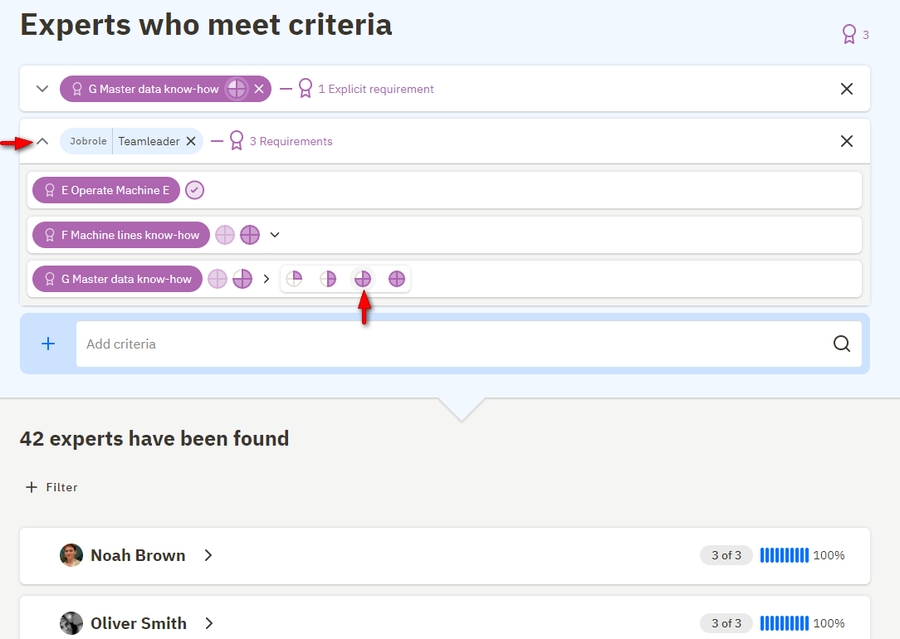Open Noah Brown's expert details
Viewport: 900px width, 639px height.
coord(208,555)
